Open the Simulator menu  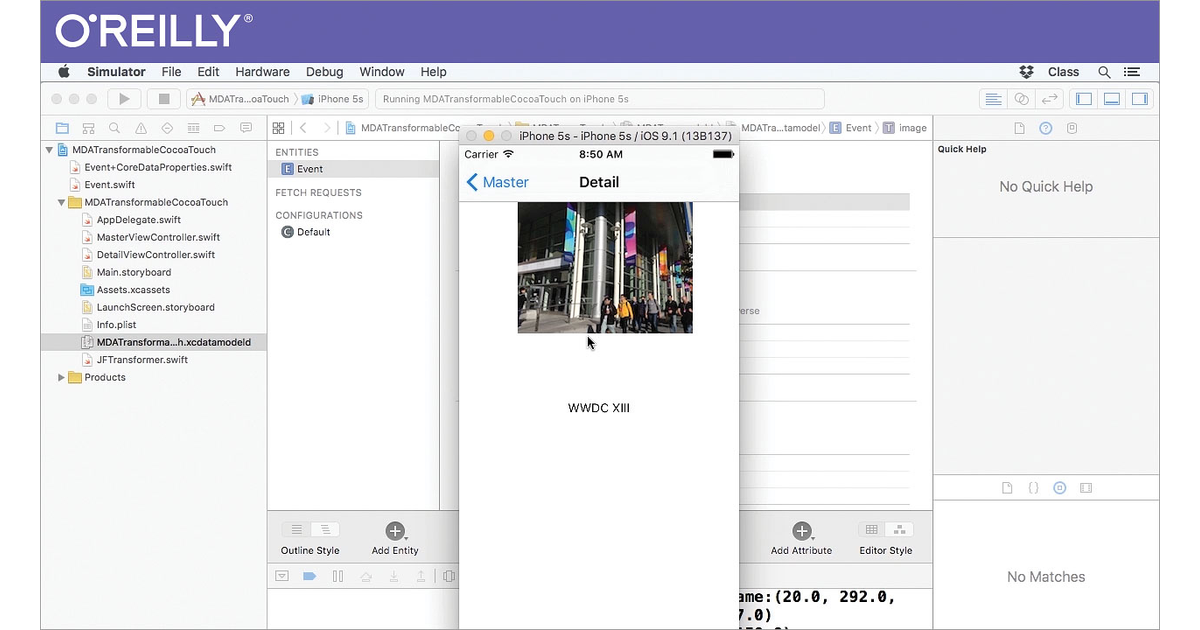(x=116, y=71)
